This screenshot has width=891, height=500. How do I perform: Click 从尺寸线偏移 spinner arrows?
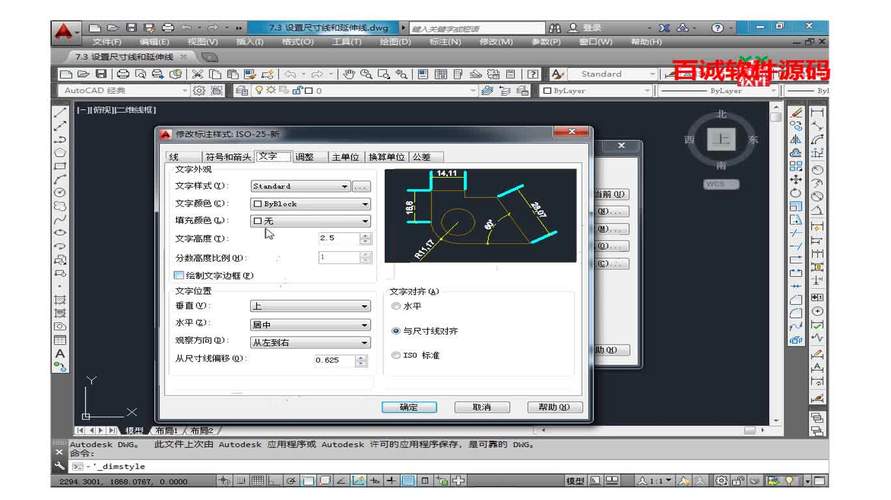coord(361,360)
